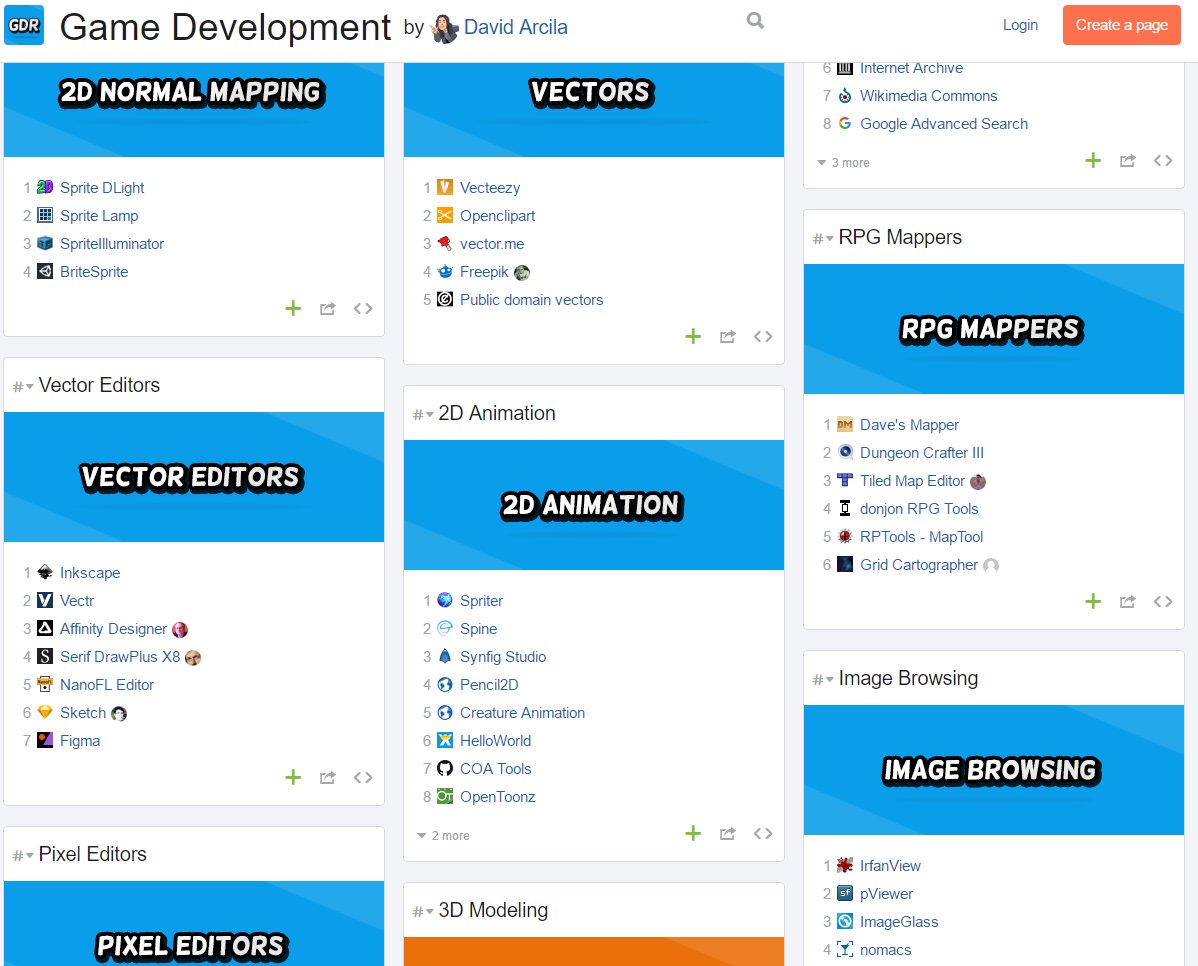Viewport: 1198px width, 966px height.
Task: Add item to list above RPG Mappers
Action: coord(1093,160)
